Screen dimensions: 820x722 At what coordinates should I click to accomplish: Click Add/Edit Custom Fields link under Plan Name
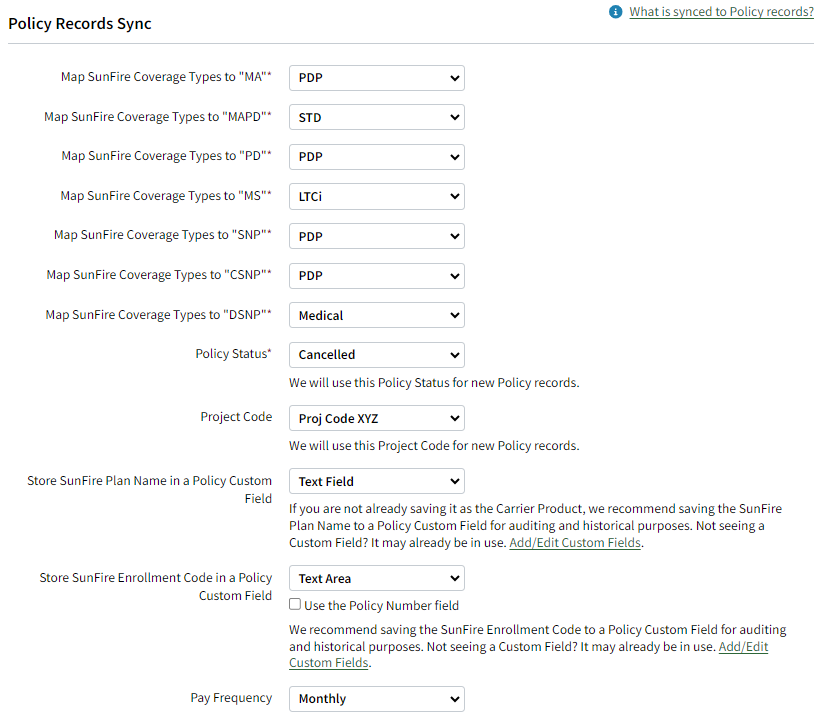[x=575, y=543]
